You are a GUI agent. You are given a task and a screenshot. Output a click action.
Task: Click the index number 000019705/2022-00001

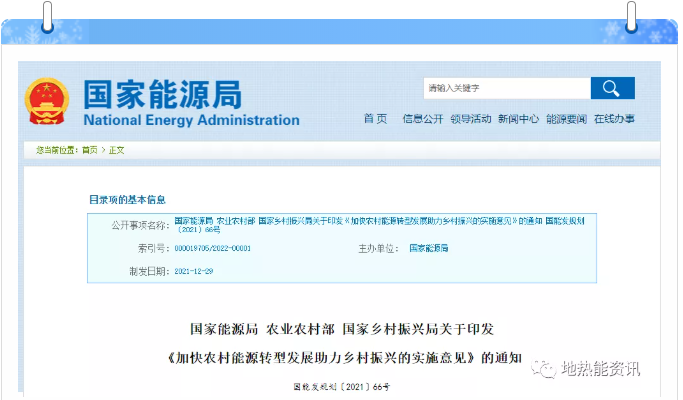tap(212, 247)
